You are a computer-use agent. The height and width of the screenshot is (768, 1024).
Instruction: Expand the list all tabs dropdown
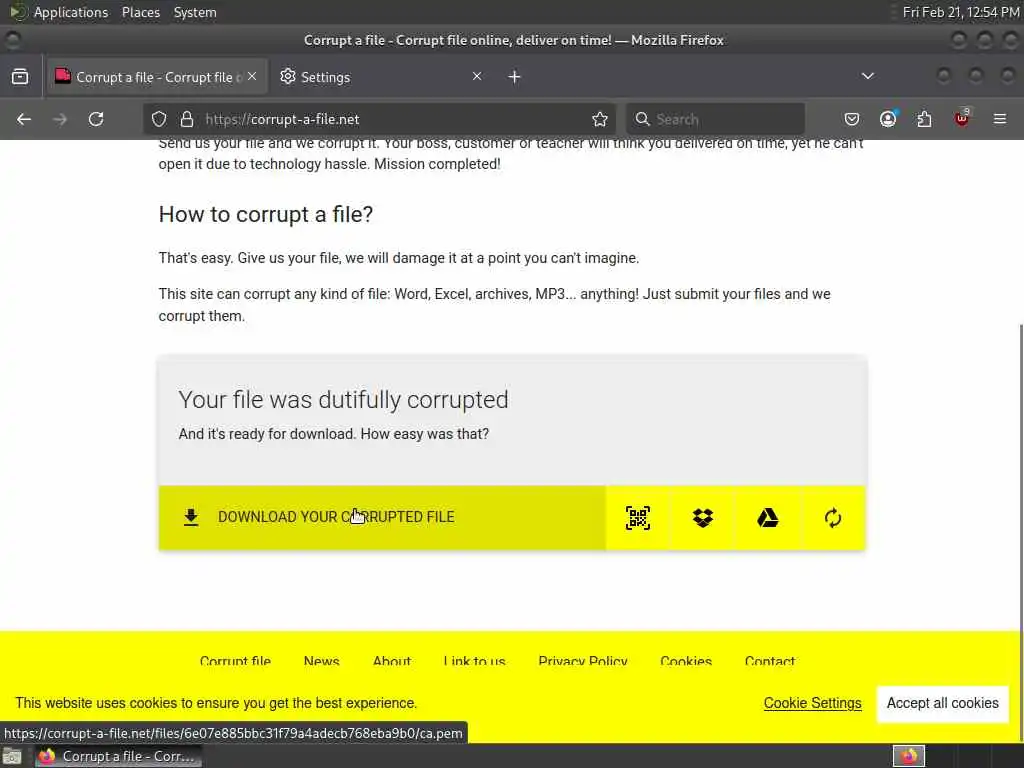(867, 76)
